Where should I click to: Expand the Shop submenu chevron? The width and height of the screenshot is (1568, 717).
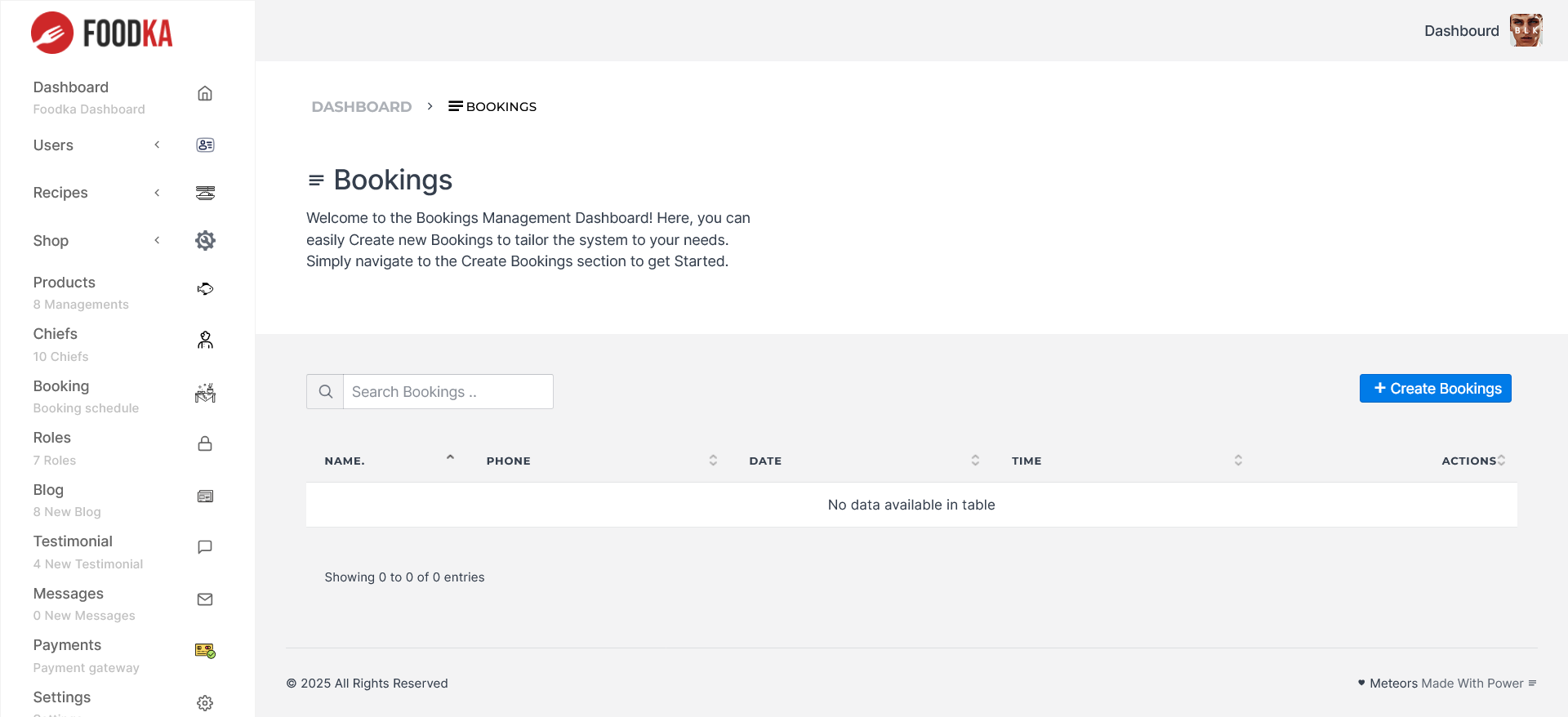click(157, 240)
